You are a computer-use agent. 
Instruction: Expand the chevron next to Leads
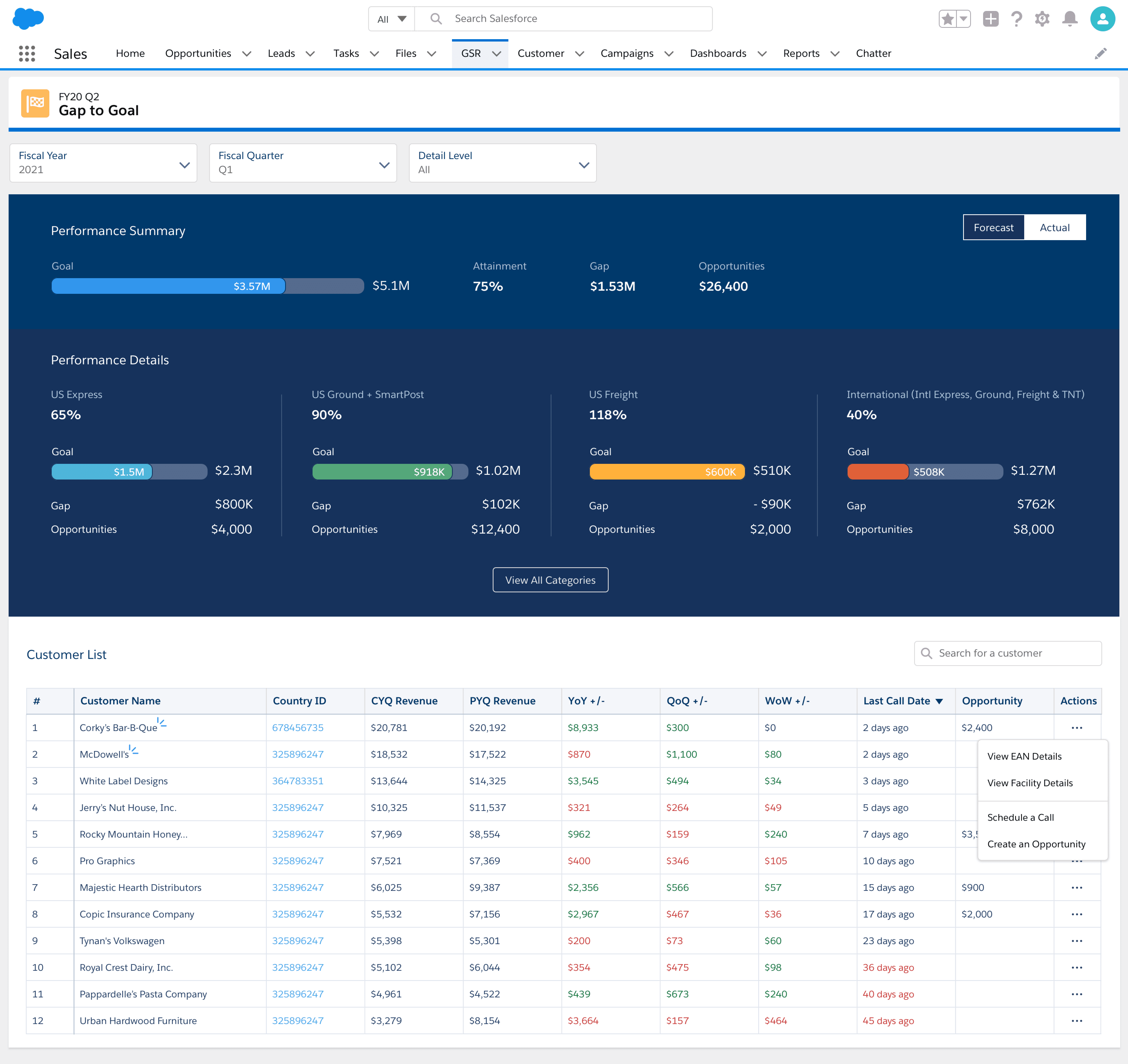(310, 54)
